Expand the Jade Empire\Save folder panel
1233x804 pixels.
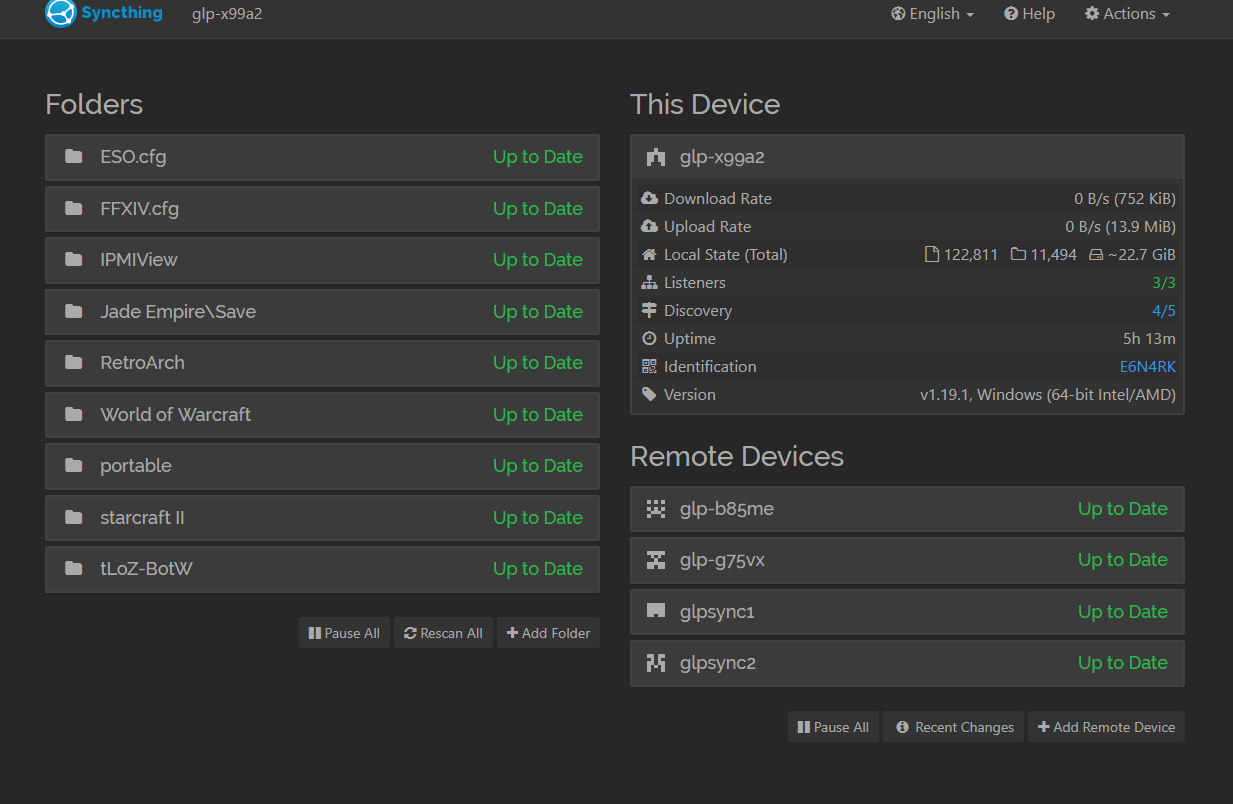(322, 311)
